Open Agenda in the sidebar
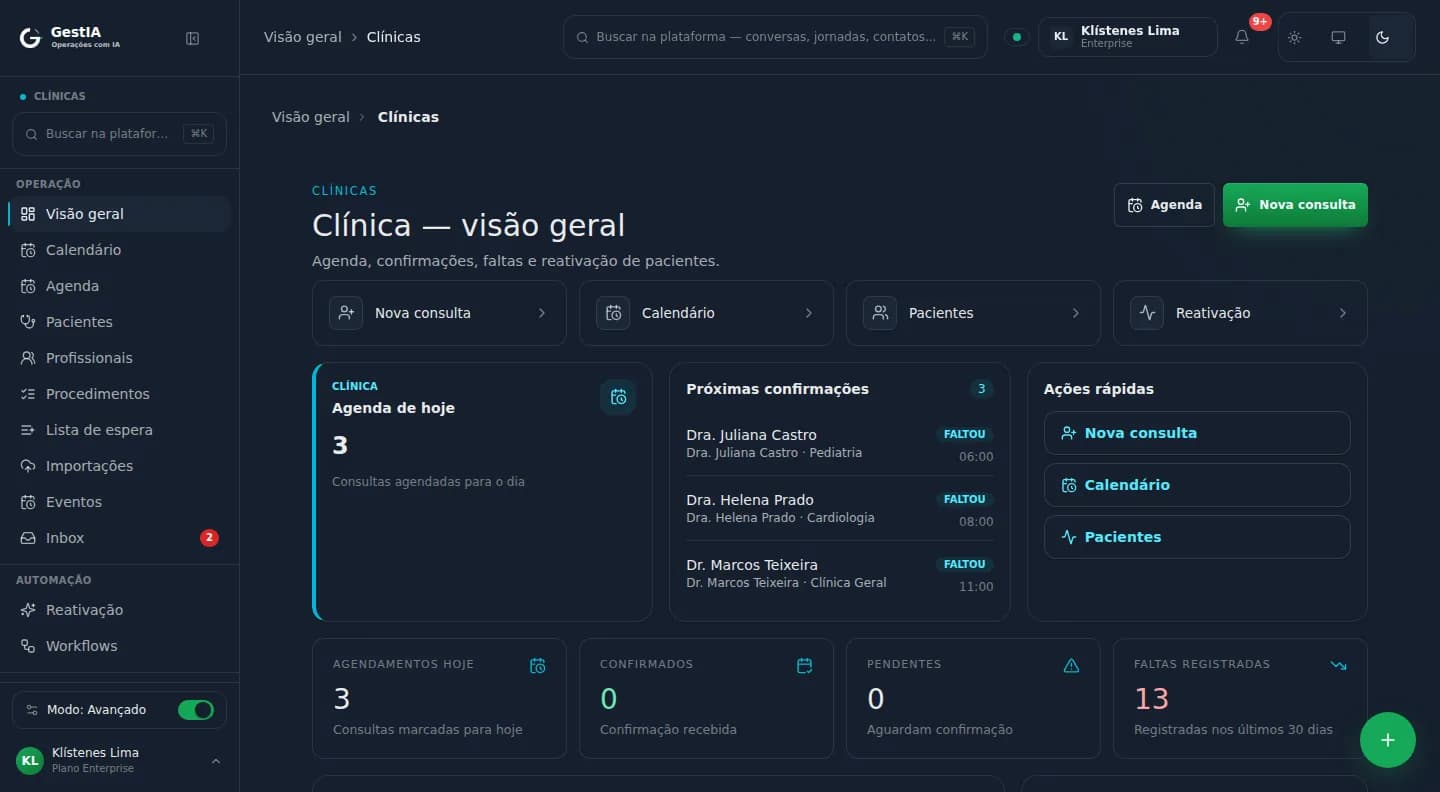Viewport: 1440px width, 792px height. coord(119,286)
